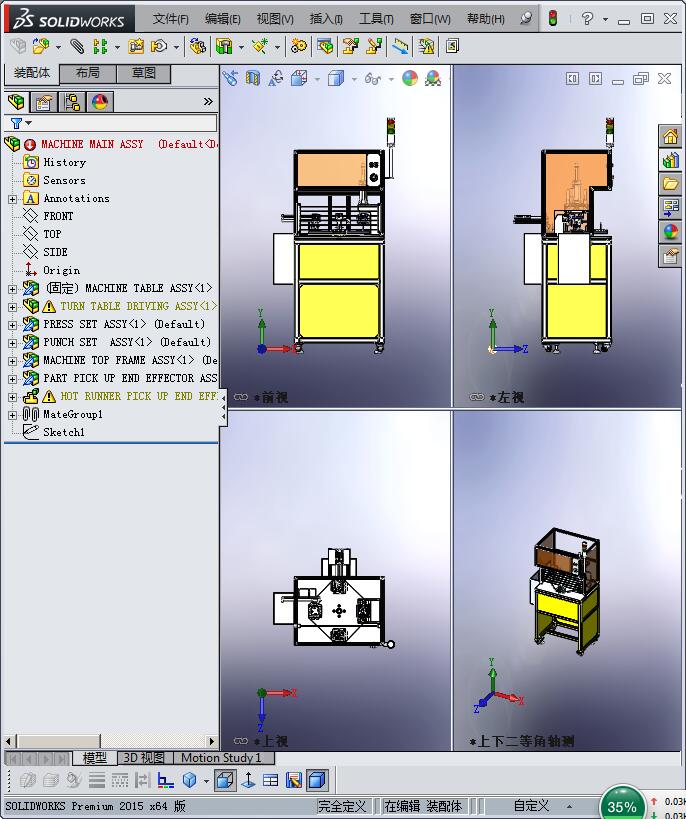
Task: Open the Hide/Show Items dropdown arrow
Action: [x=391, y=79]
